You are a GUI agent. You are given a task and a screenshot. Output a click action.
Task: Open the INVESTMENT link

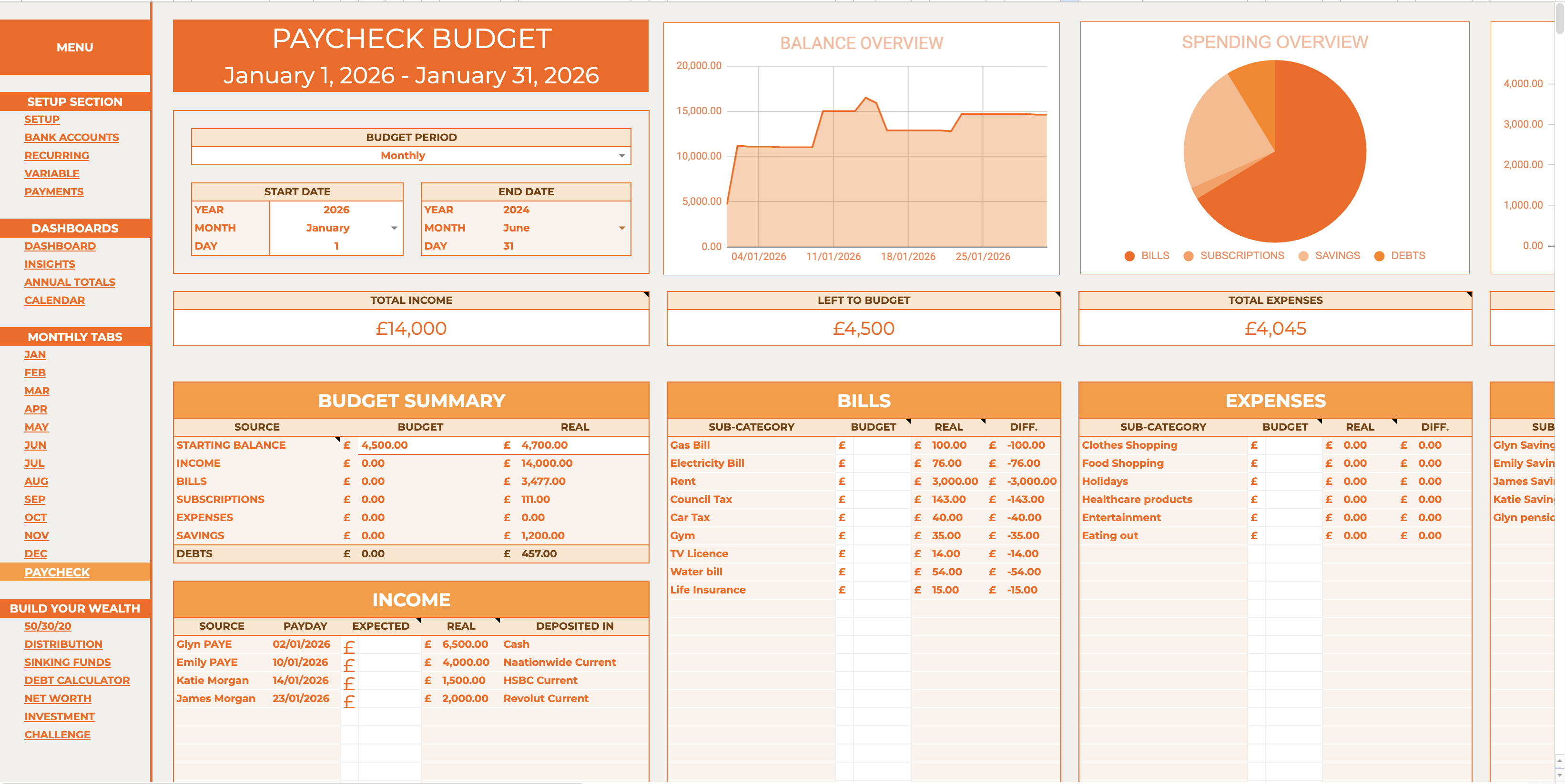[60, 717]
